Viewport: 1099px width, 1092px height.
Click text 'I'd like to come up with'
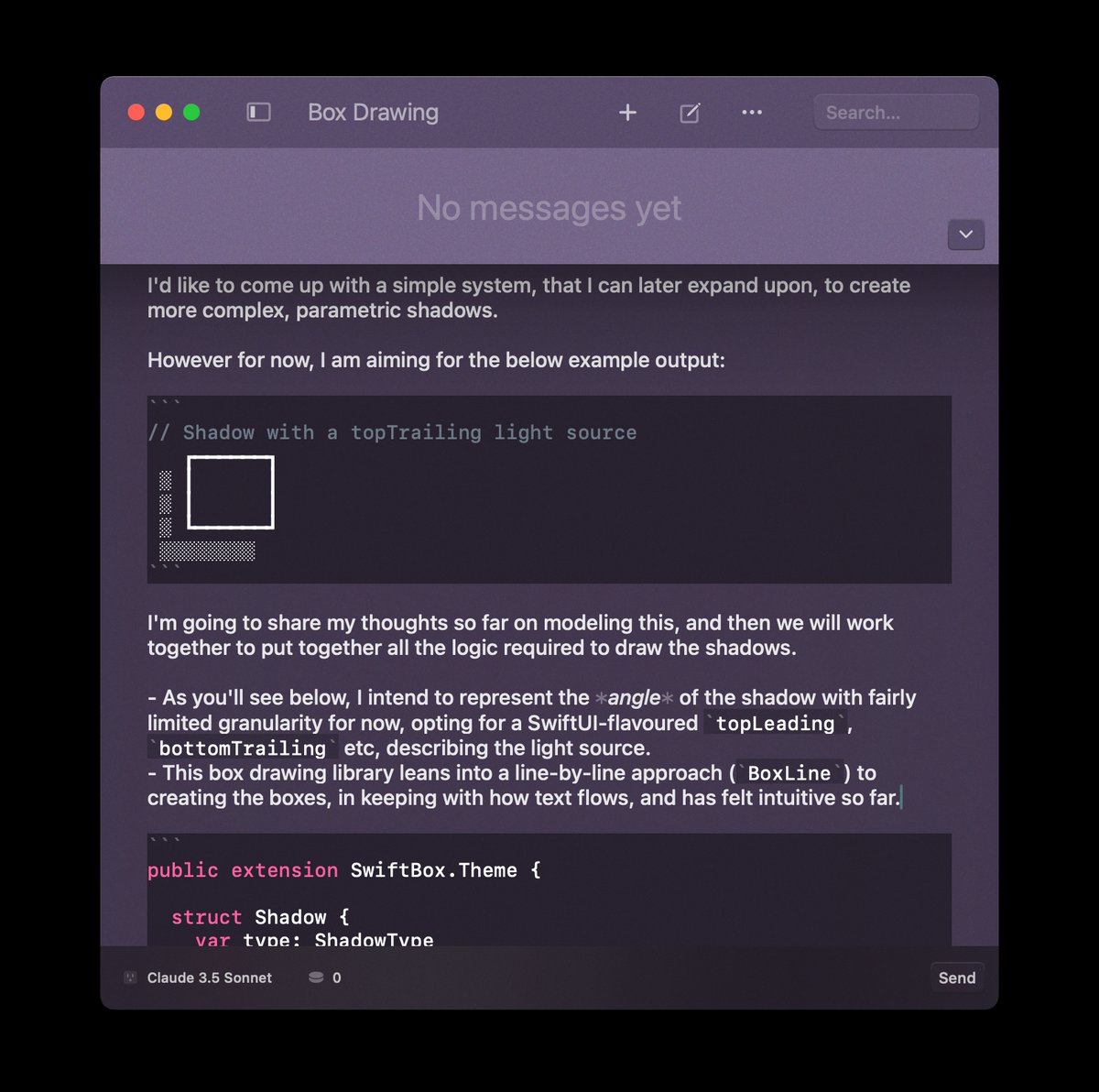[257, 285]
